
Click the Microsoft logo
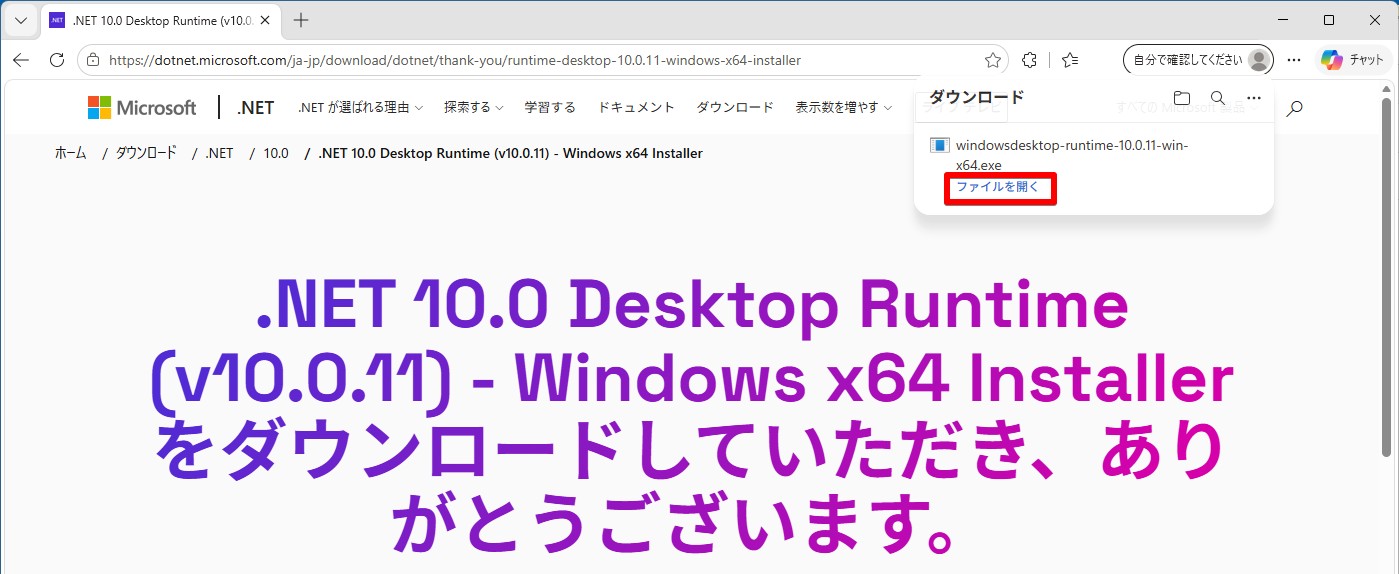pos(142,107)
